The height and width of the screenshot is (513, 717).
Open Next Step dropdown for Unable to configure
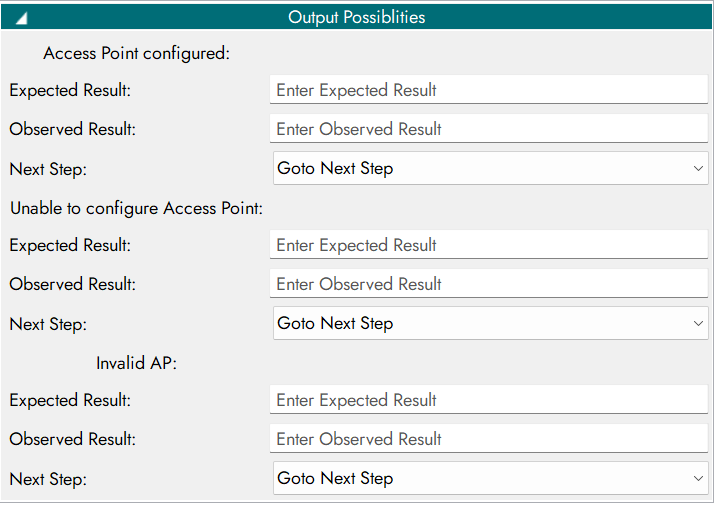click(490, 324)
